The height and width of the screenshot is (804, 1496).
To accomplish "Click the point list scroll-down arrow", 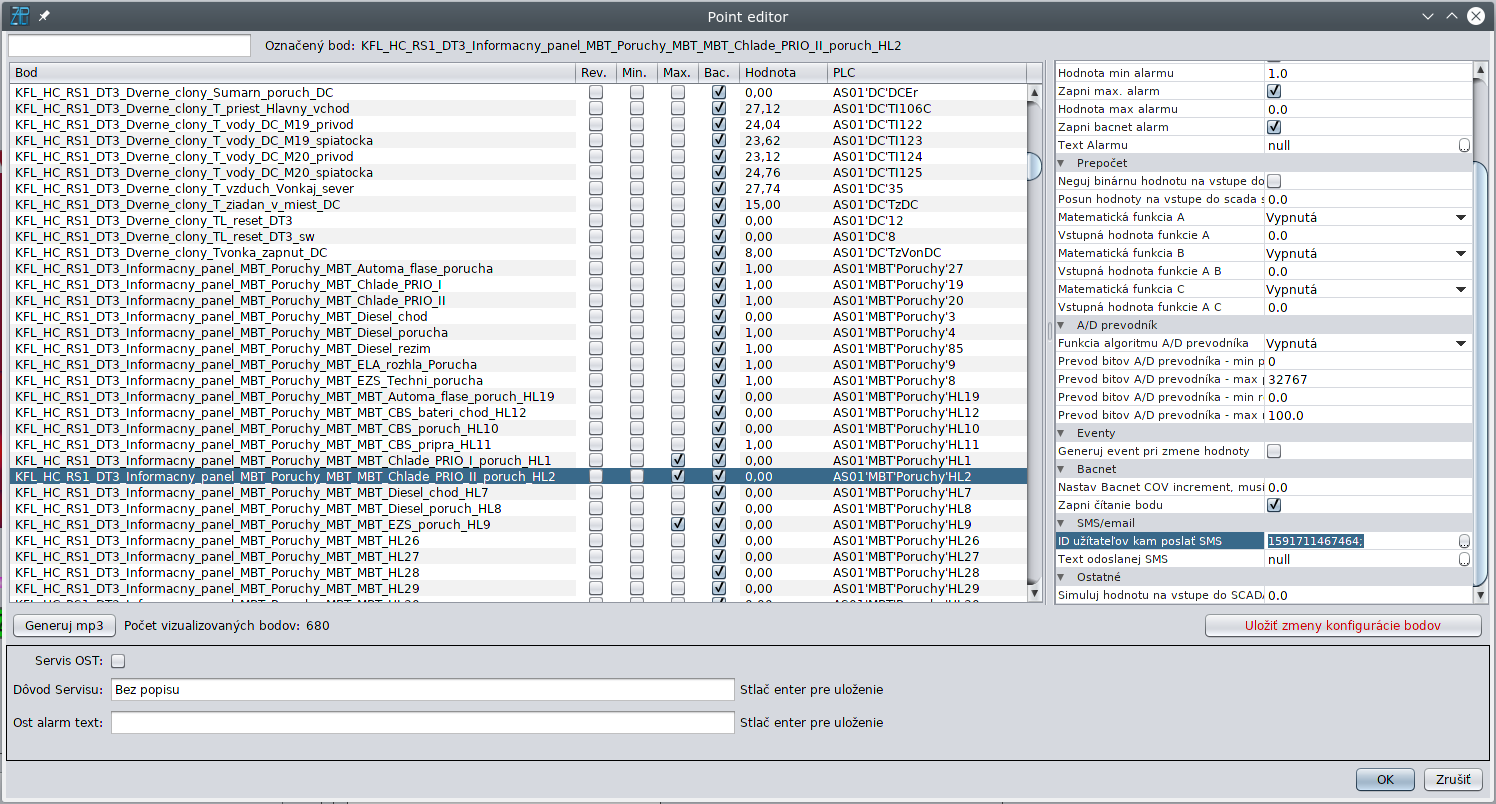I will point(1035,592).
